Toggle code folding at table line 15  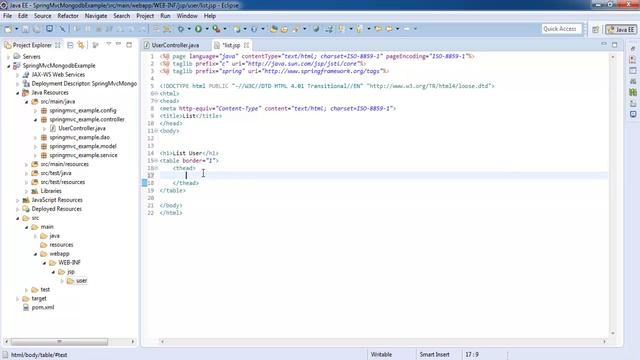tap(156, 161)
